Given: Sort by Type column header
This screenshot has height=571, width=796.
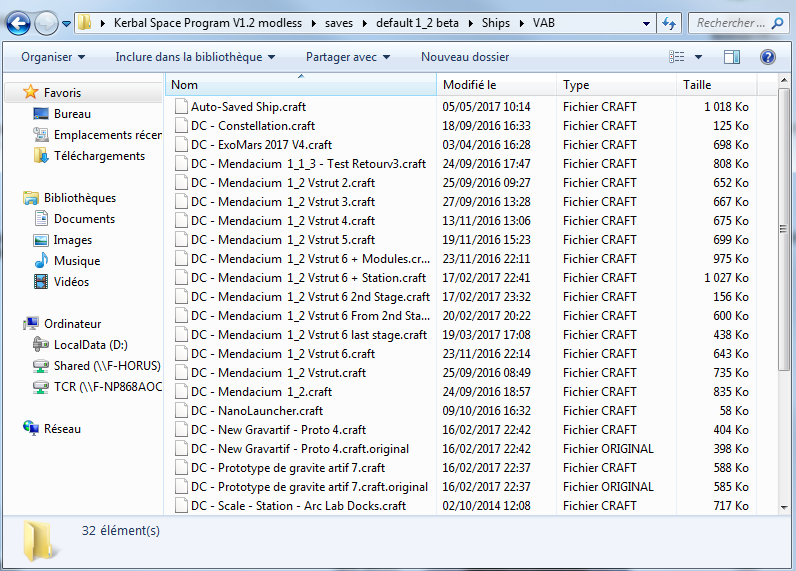Looking at the screenshot, I should (616, 85).
